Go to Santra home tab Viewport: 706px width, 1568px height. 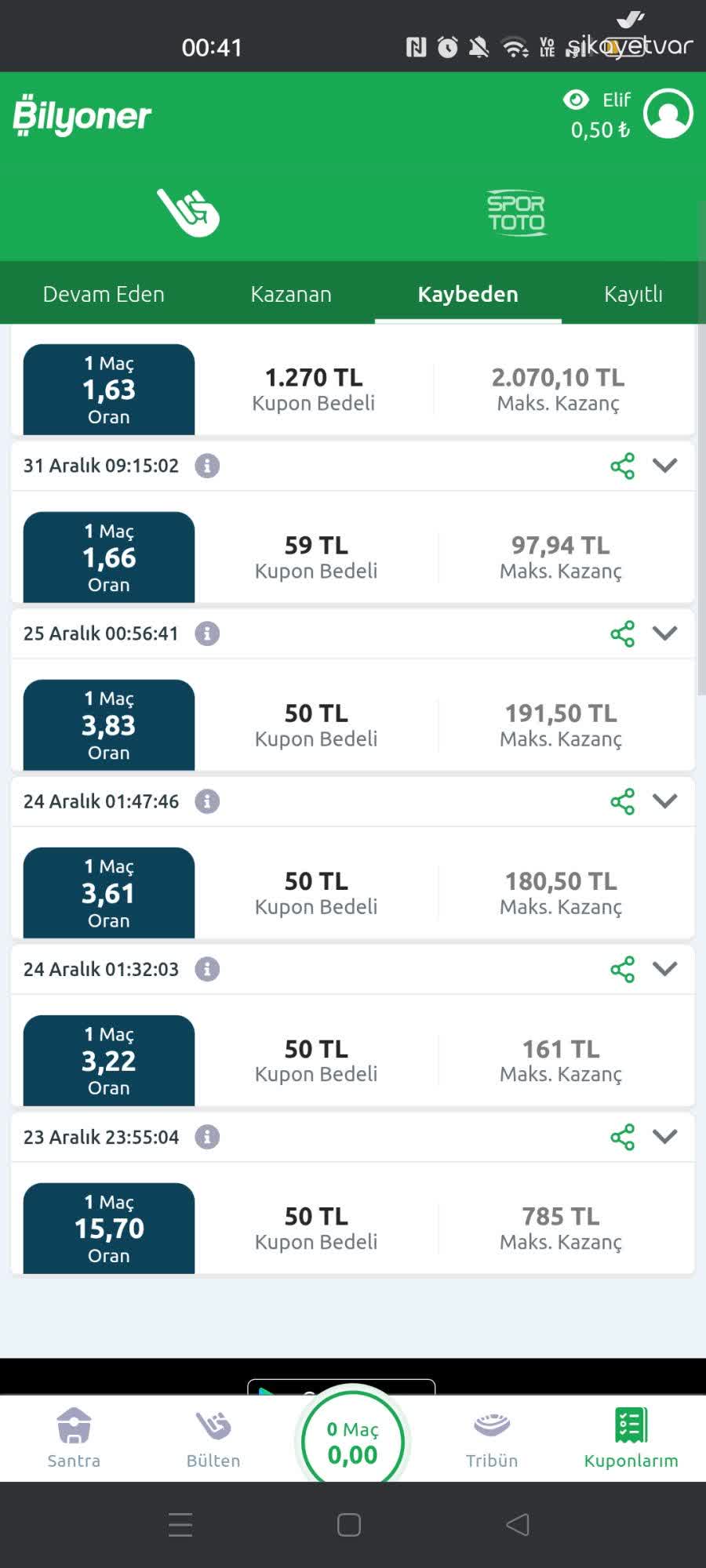[74, 1439]
